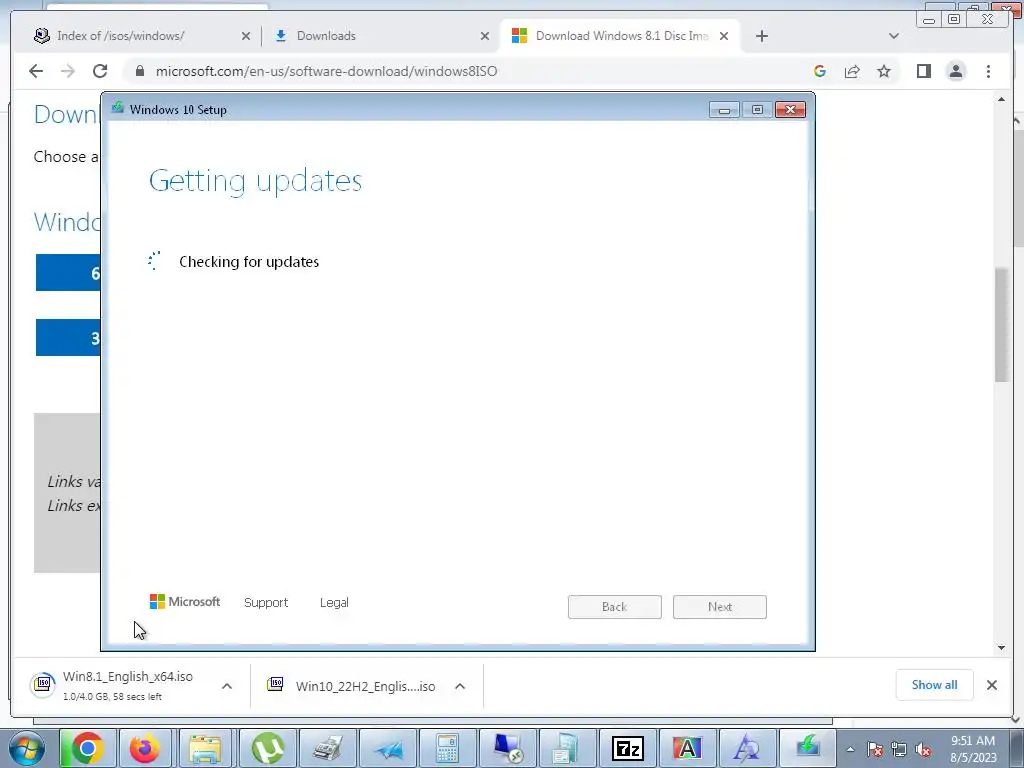Click the Legal link in Windows 10 Setup
Screen dimensions: 1024x768
334,602
